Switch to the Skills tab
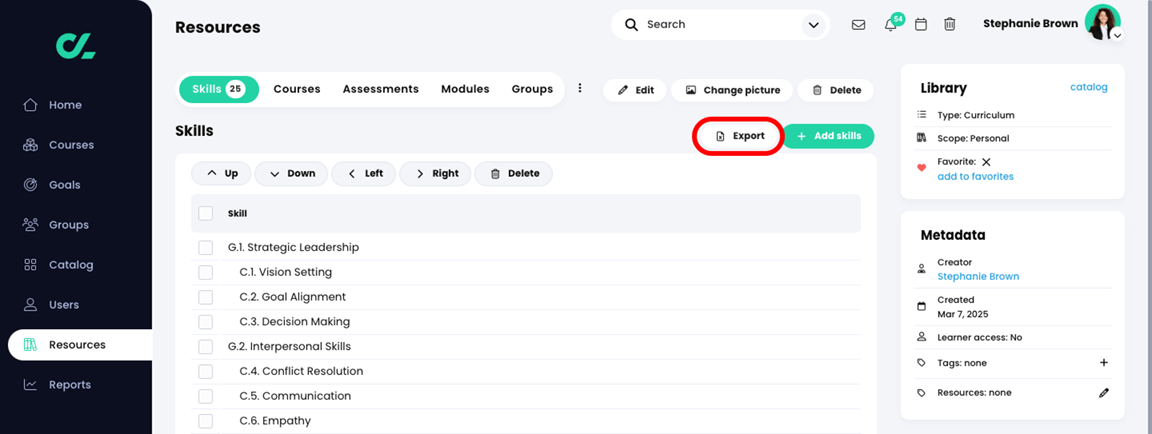Image resolution: width=1152 pixels, height=434 pixels. 218,90
